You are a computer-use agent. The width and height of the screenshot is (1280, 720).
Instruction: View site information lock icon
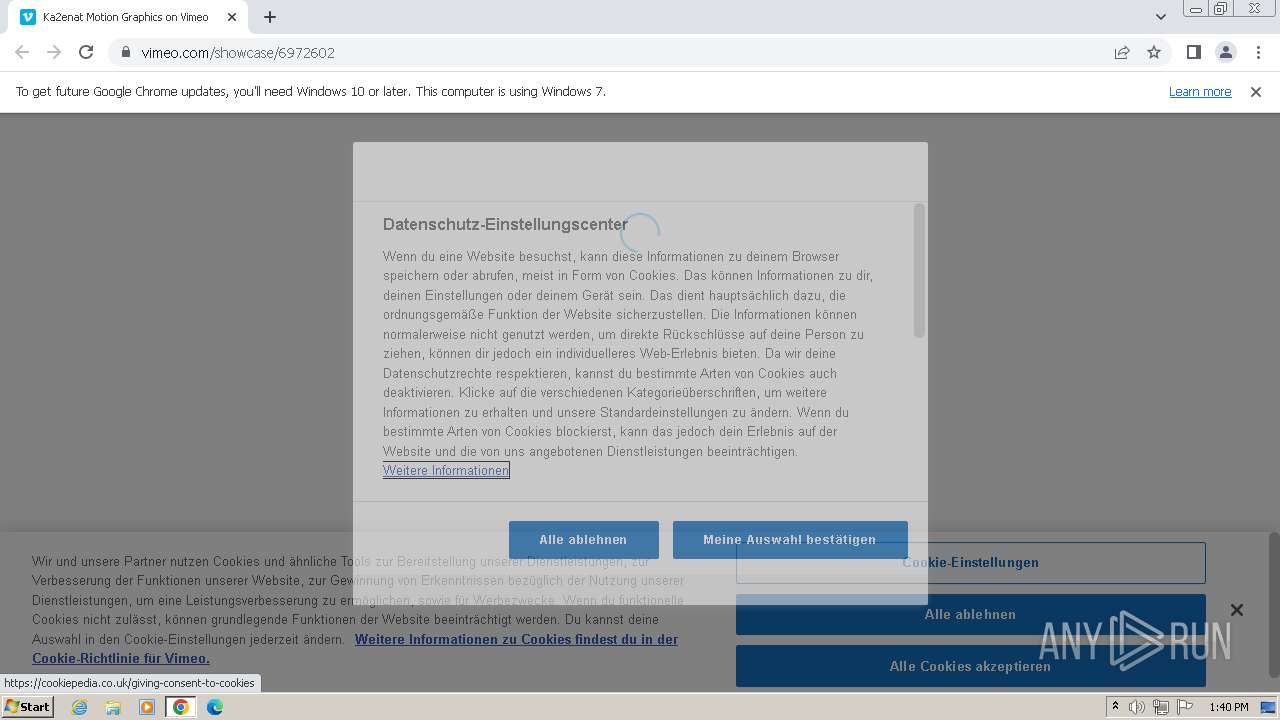point(125,52)
